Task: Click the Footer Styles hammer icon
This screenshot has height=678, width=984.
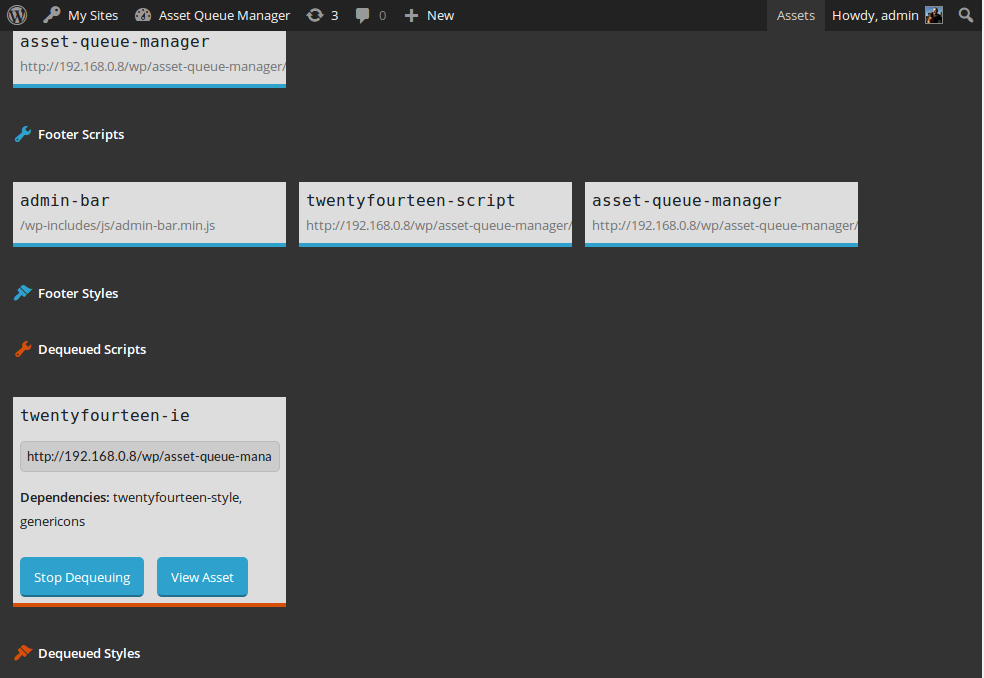Action: coord(23,293)
